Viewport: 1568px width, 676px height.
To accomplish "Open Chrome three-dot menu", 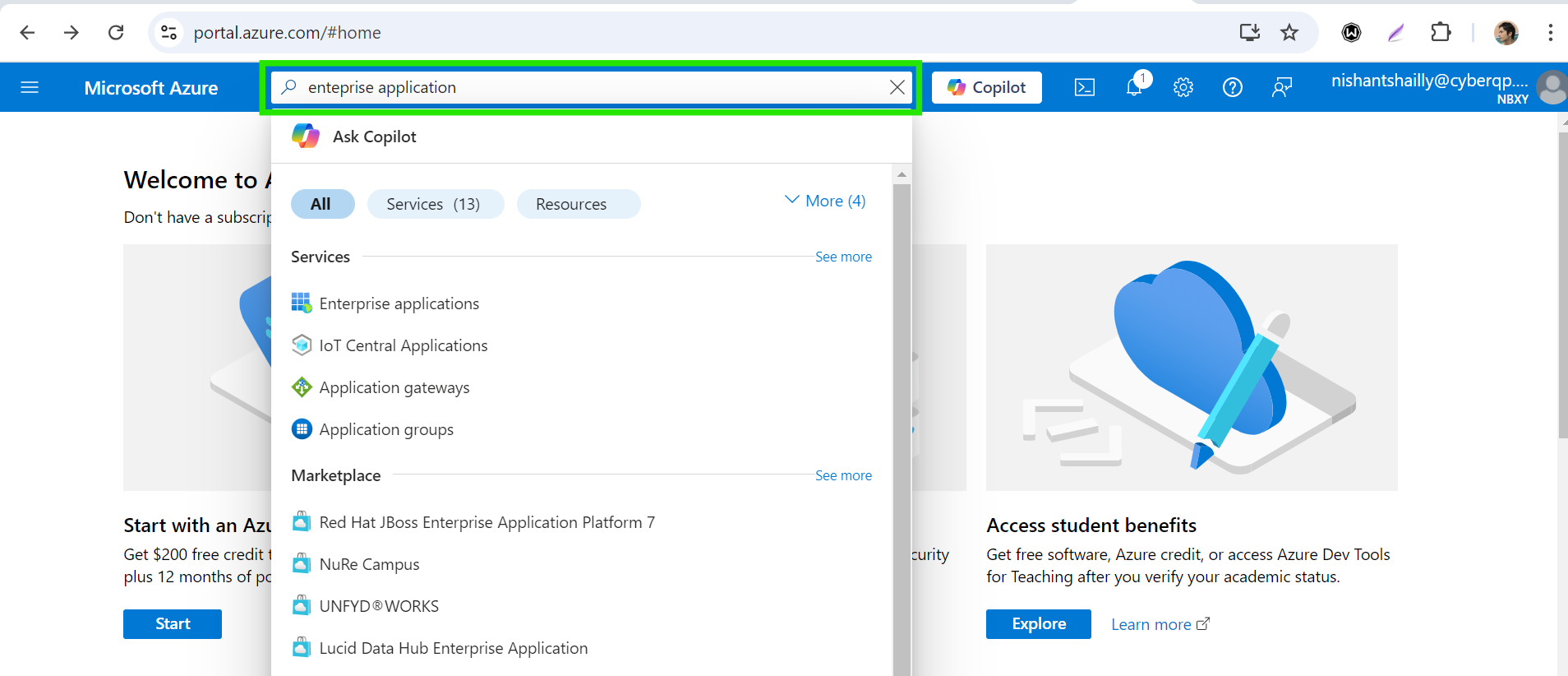I will coord(1550,32).
